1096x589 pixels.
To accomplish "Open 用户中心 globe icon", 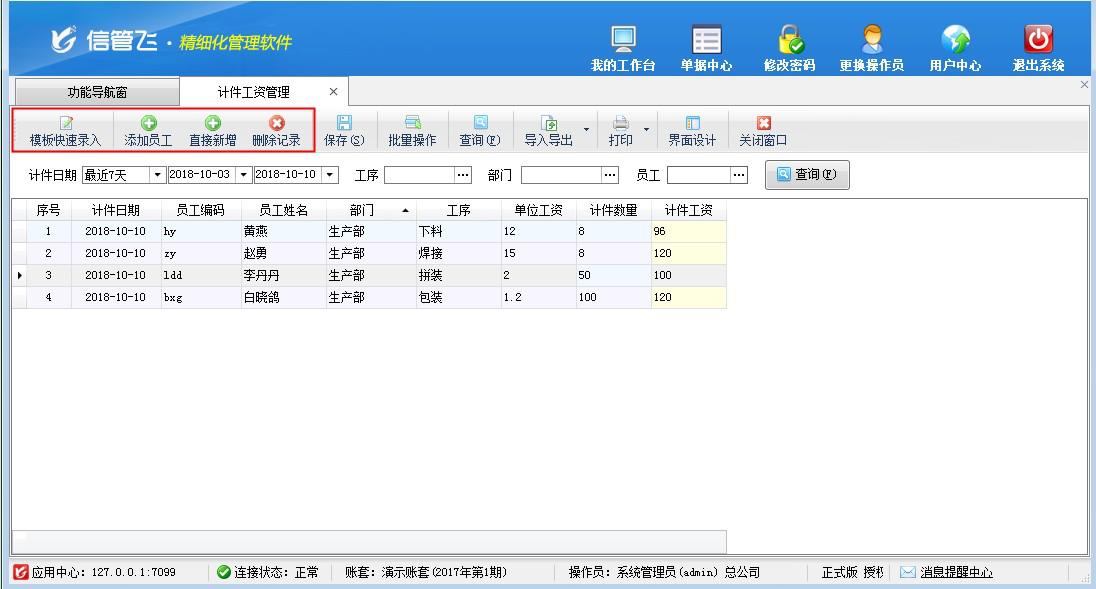I will point(955,47).
